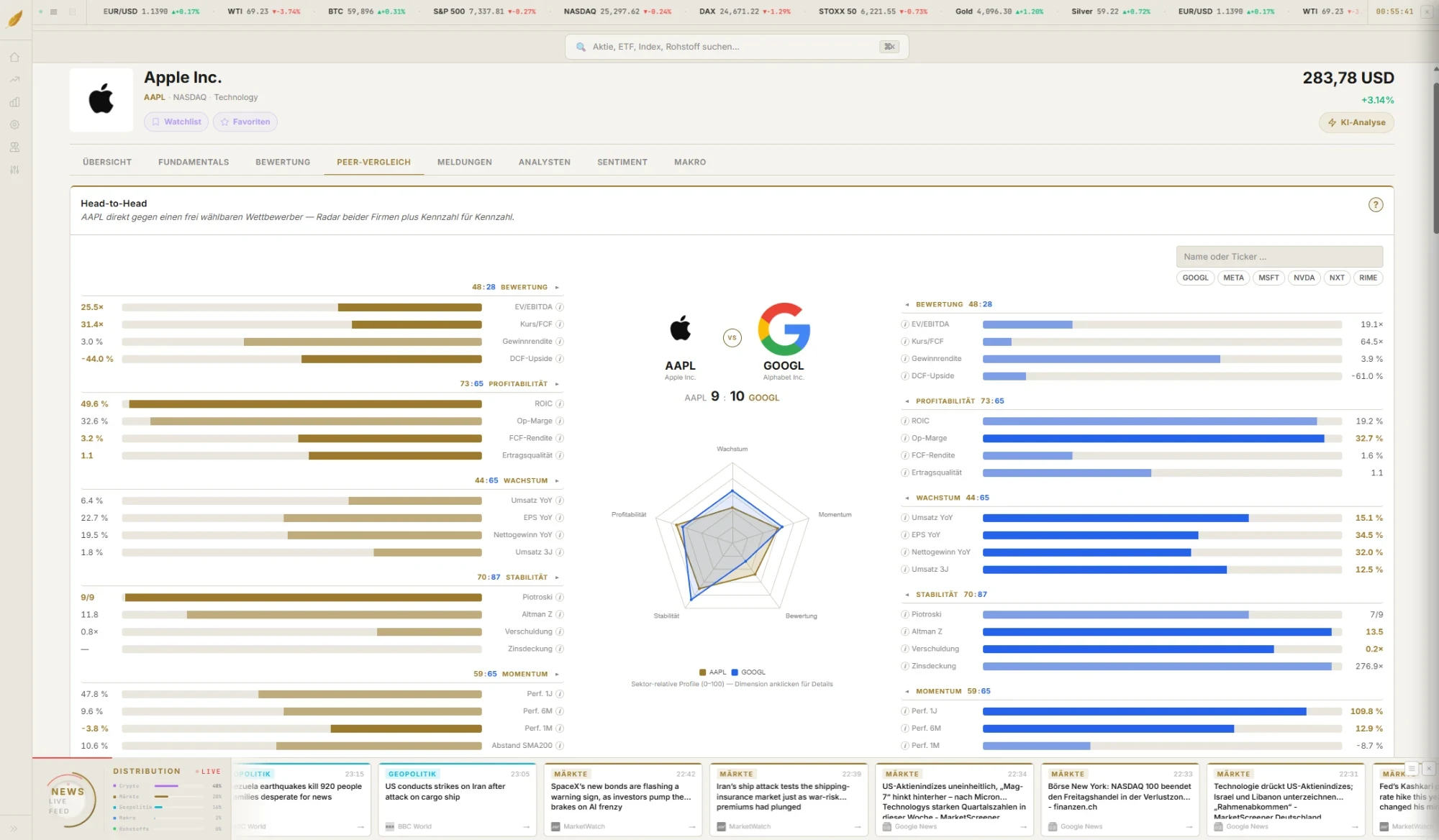Collapse GOOGL Profitabilität section header arrow

pos(907,401)
